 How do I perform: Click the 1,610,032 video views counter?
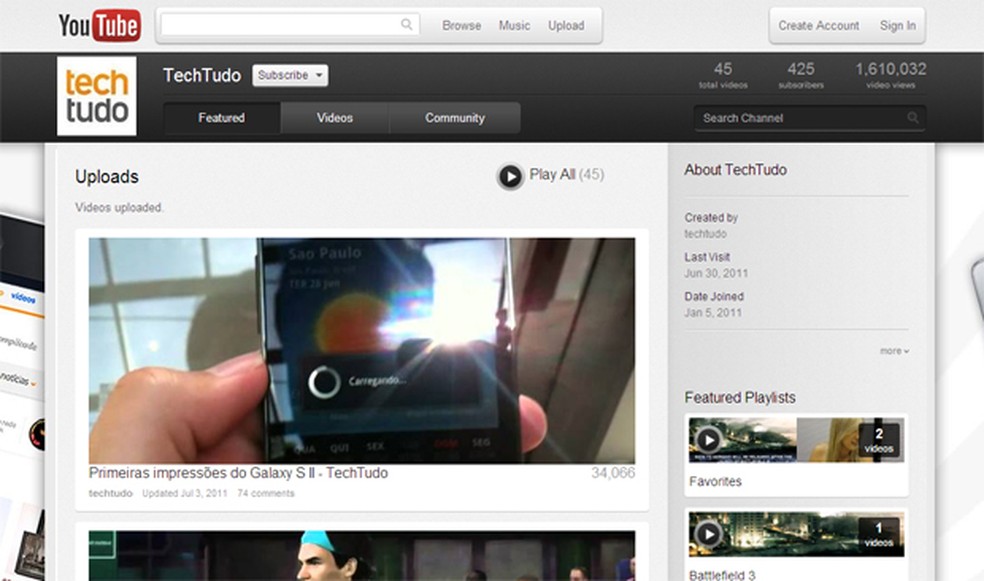[x=890, y=75]
